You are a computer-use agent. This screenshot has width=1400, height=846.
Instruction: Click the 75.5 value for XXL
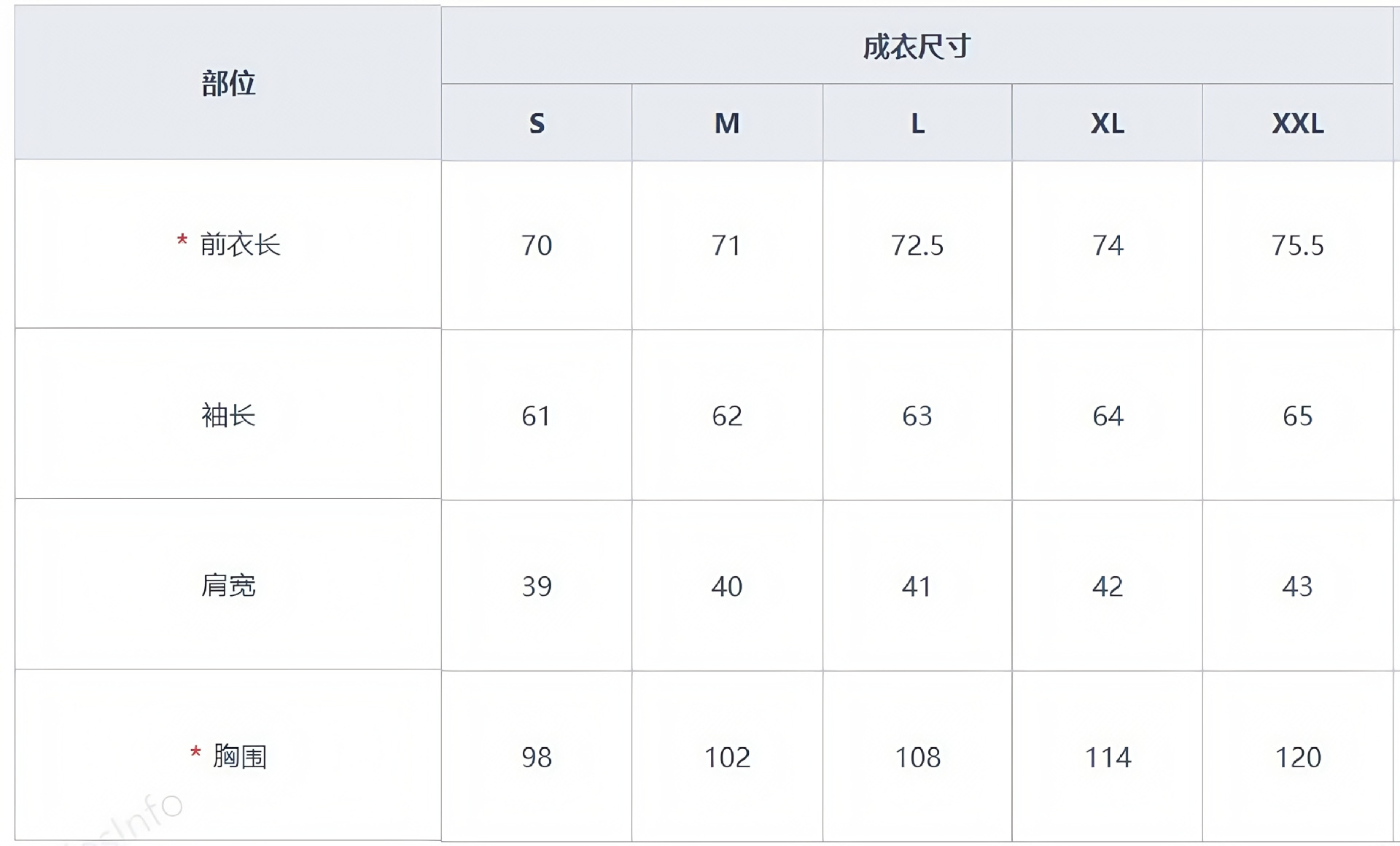(1298, 246)
